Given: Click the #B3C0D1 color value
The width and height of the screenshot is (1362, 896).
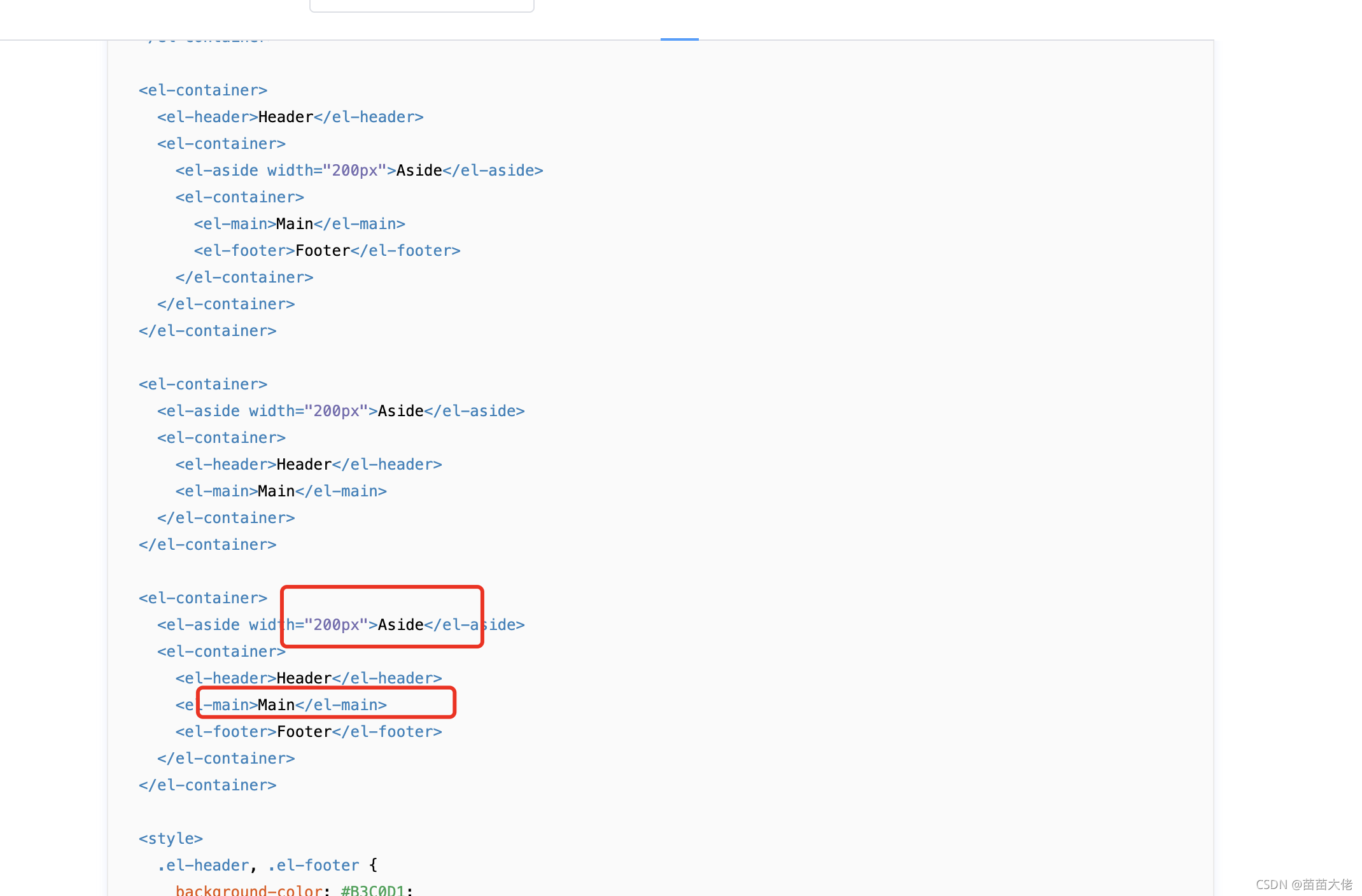Looking at the screenshot, I should click(373, 890).
